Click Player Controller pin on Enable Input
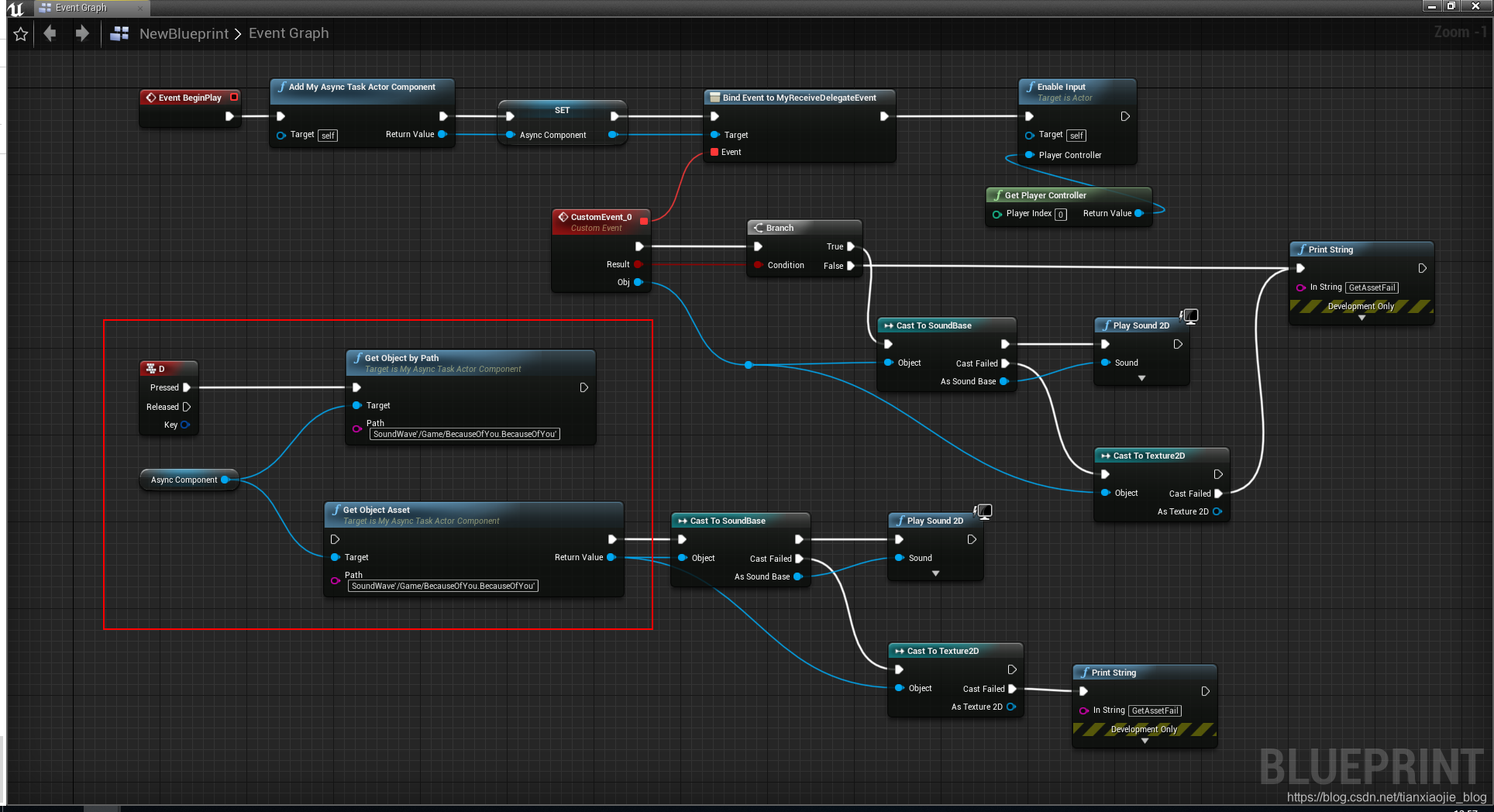Image resolution: width=1494 pixels, height=812 pixels. pyautogui.click(x=1030, y=155)
